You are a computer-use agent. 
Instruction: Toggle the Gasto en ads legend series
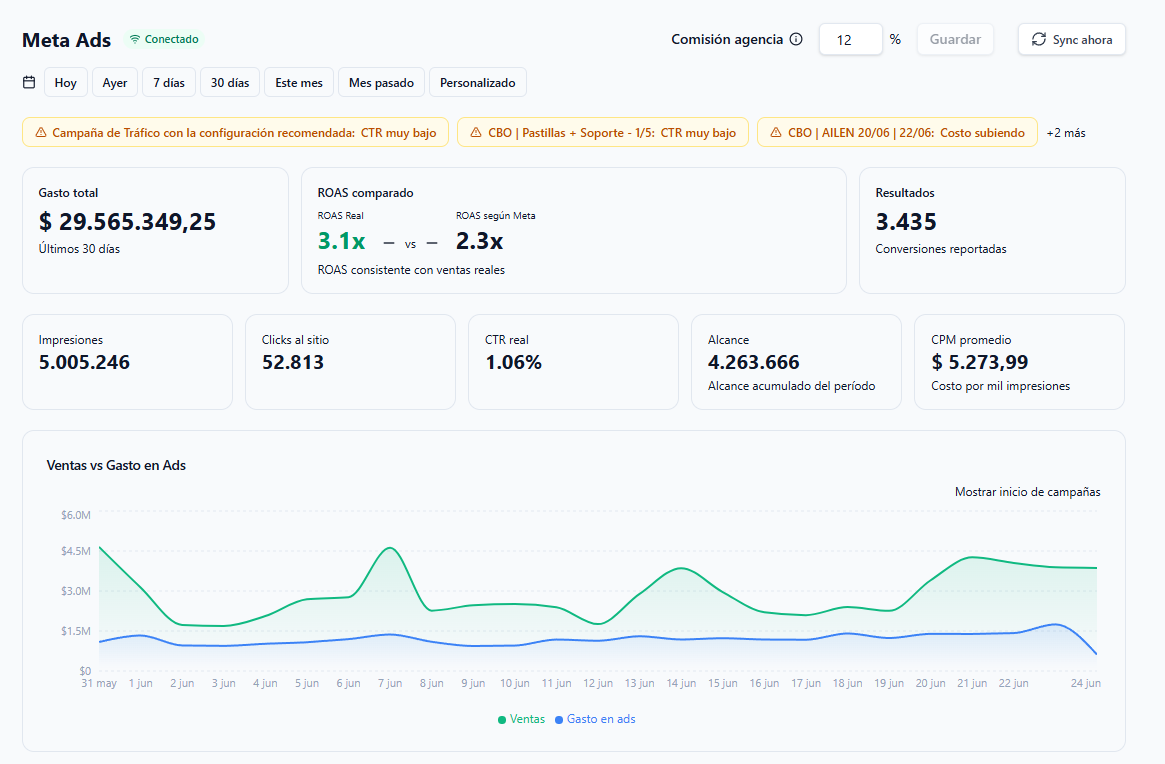pyautogui.click(x=595, y=719)
